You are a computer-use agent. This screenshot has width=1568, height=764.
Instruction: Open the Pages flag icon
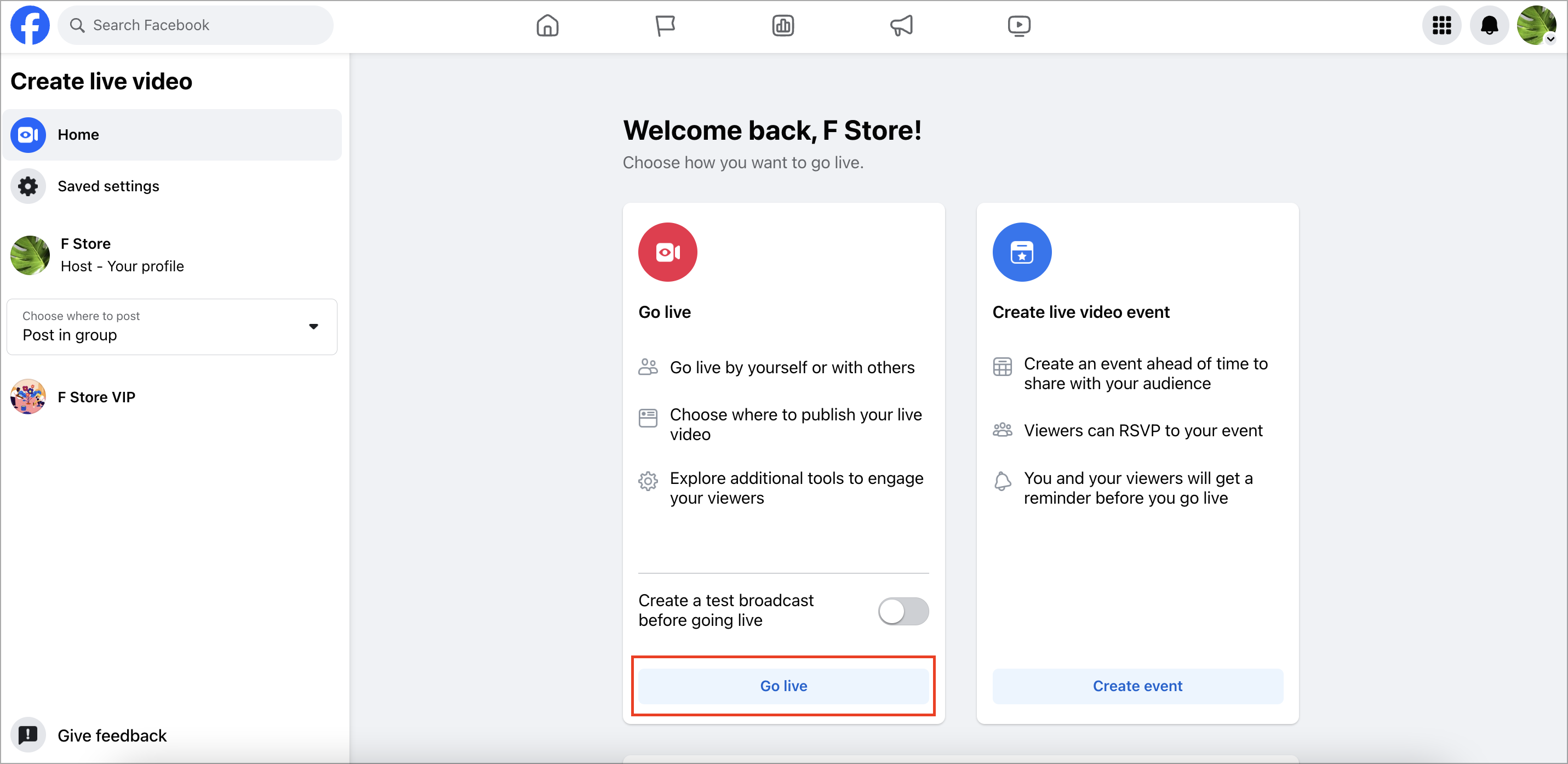coord(665,26)
